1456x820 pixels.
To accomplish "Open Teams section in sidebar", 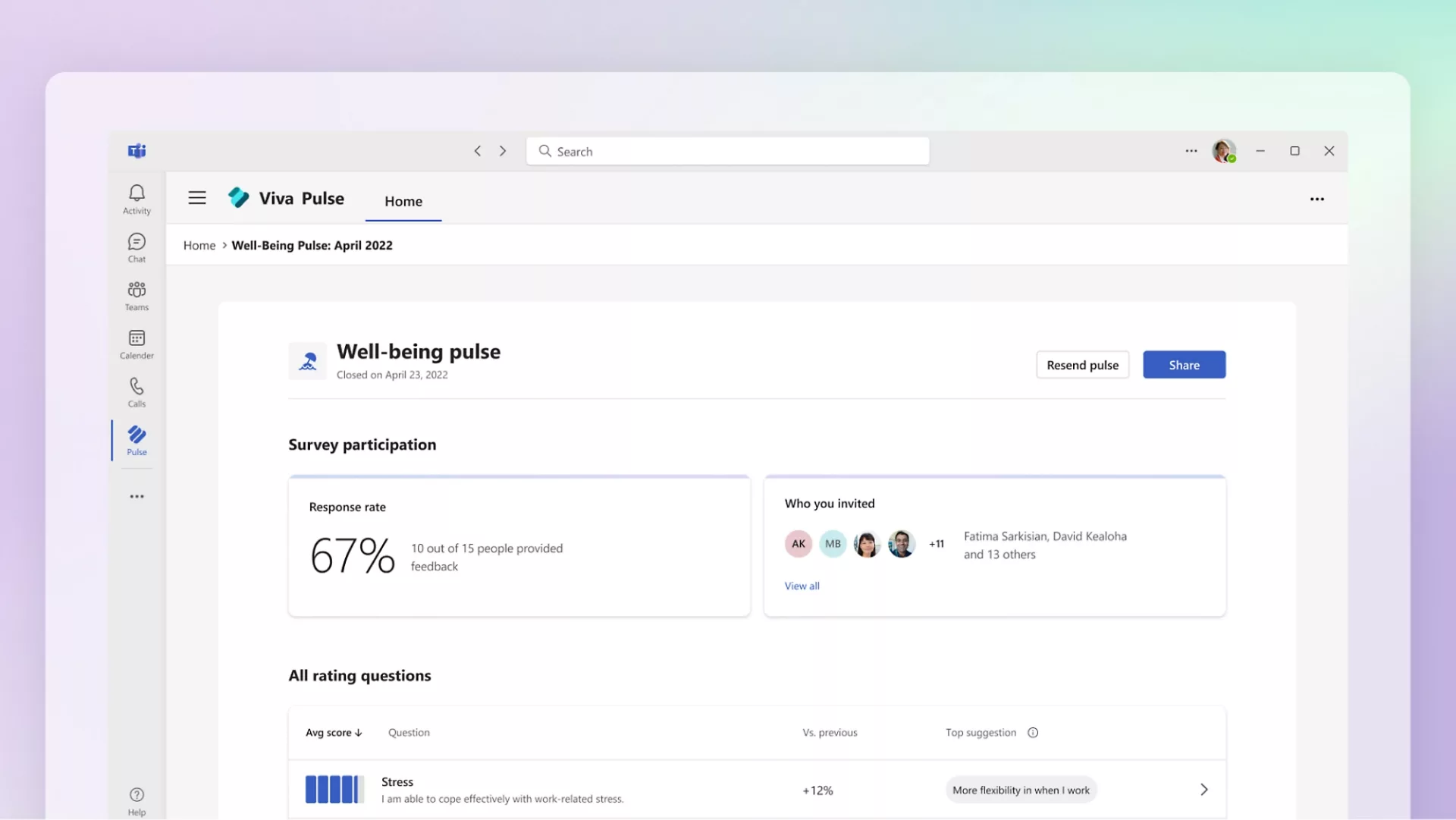I will 136,296.
